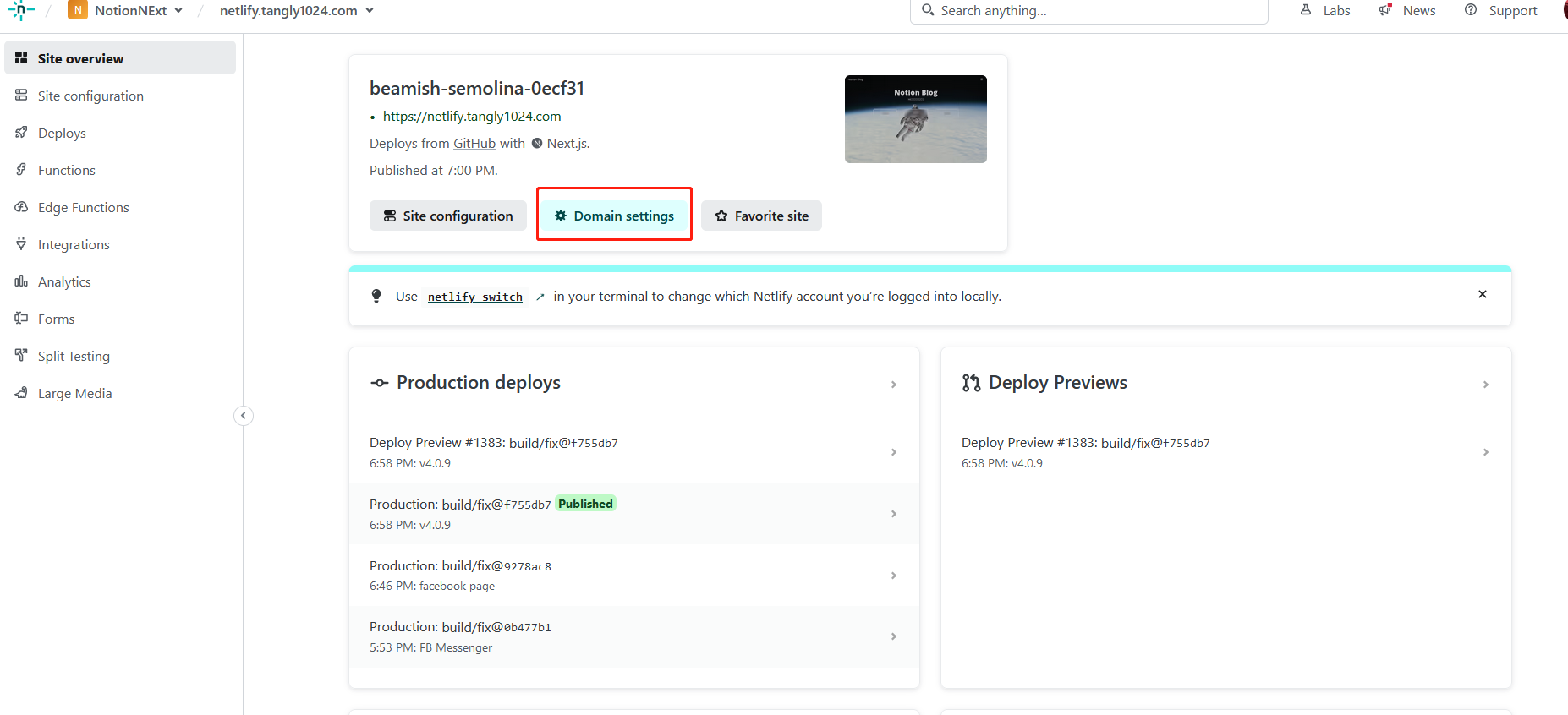
Task: Open News from the top bar
Action: (x=1407, y=10)
